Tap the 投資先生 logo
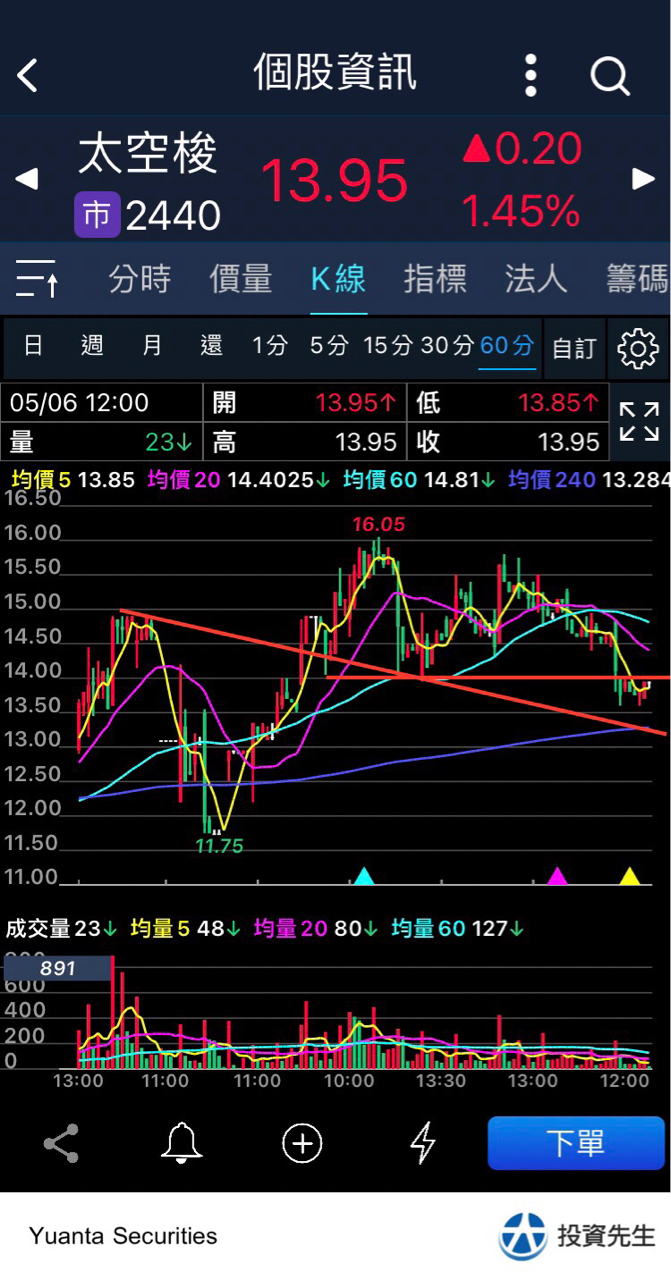Image resolution: width=671 pixels, height=1280 pixels. (577, 1236)
